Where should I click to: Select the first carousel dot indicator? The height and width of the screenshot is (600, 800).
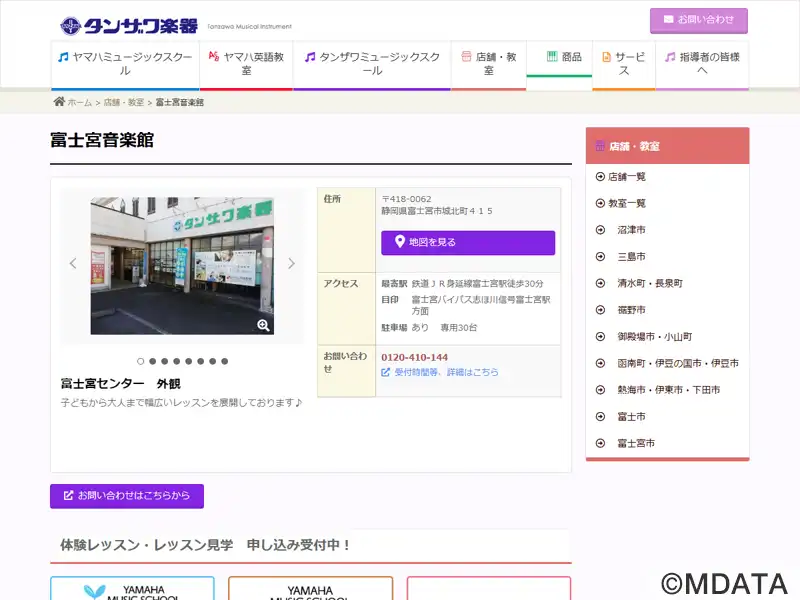click(141, 361)
